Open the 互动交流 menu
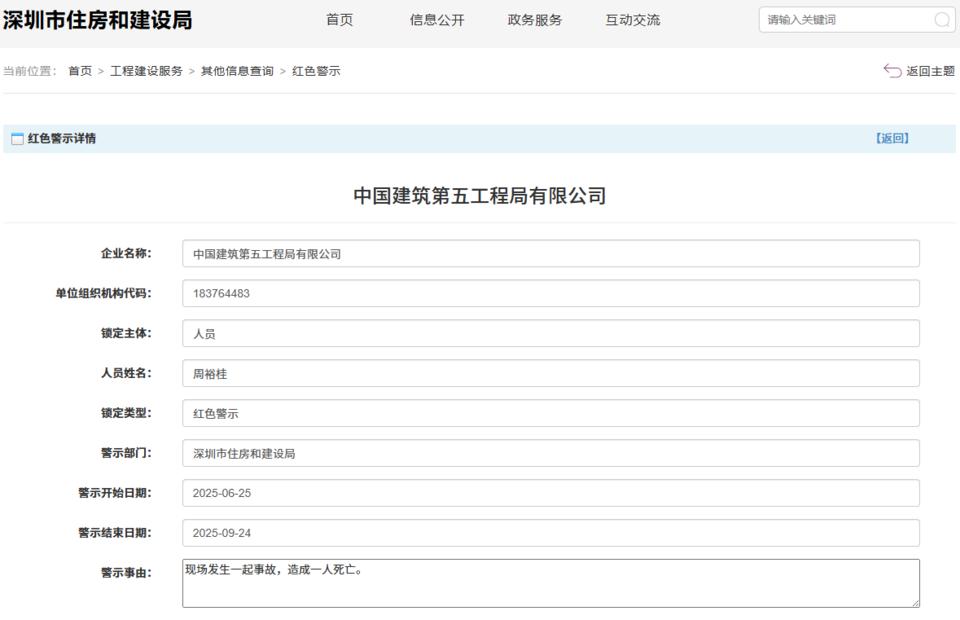The height and width of the screenshot is (620, 960). pos(633,20)
